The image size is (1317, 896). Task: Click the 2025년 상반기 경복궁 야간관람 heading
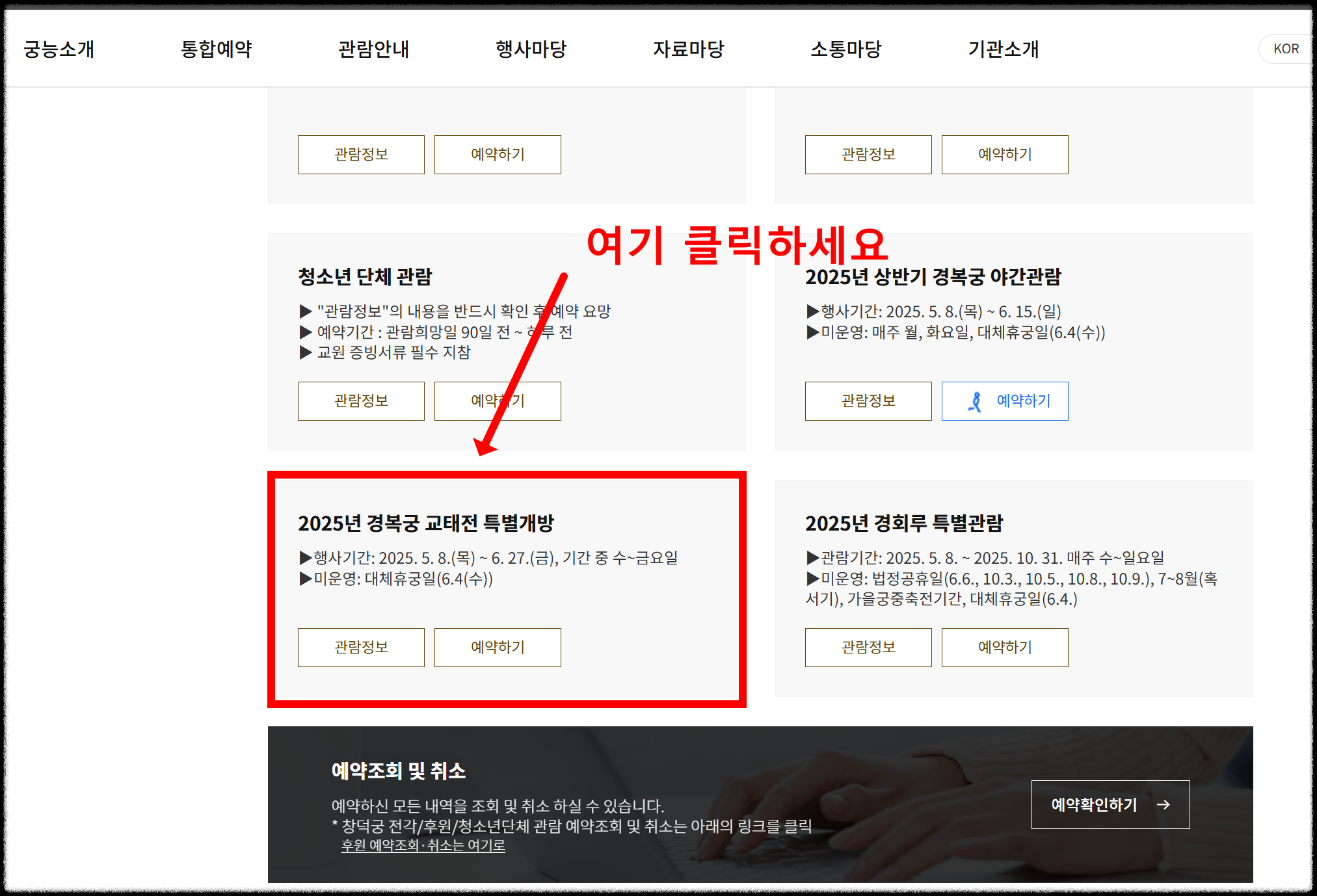933,277
